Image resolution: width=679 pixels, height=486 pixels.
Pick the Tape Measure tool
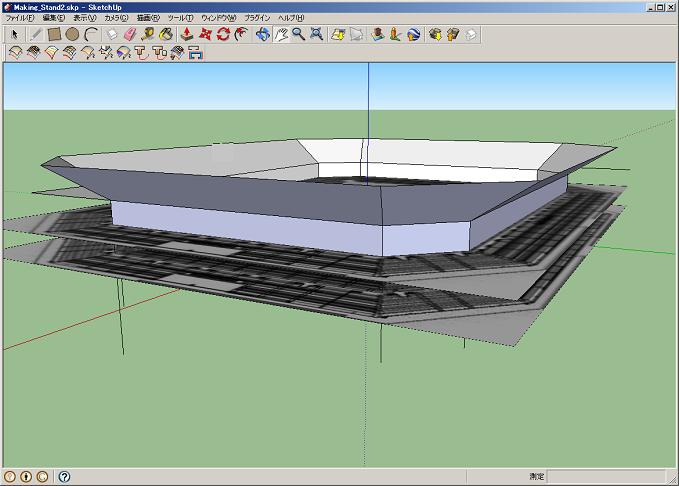147,34
